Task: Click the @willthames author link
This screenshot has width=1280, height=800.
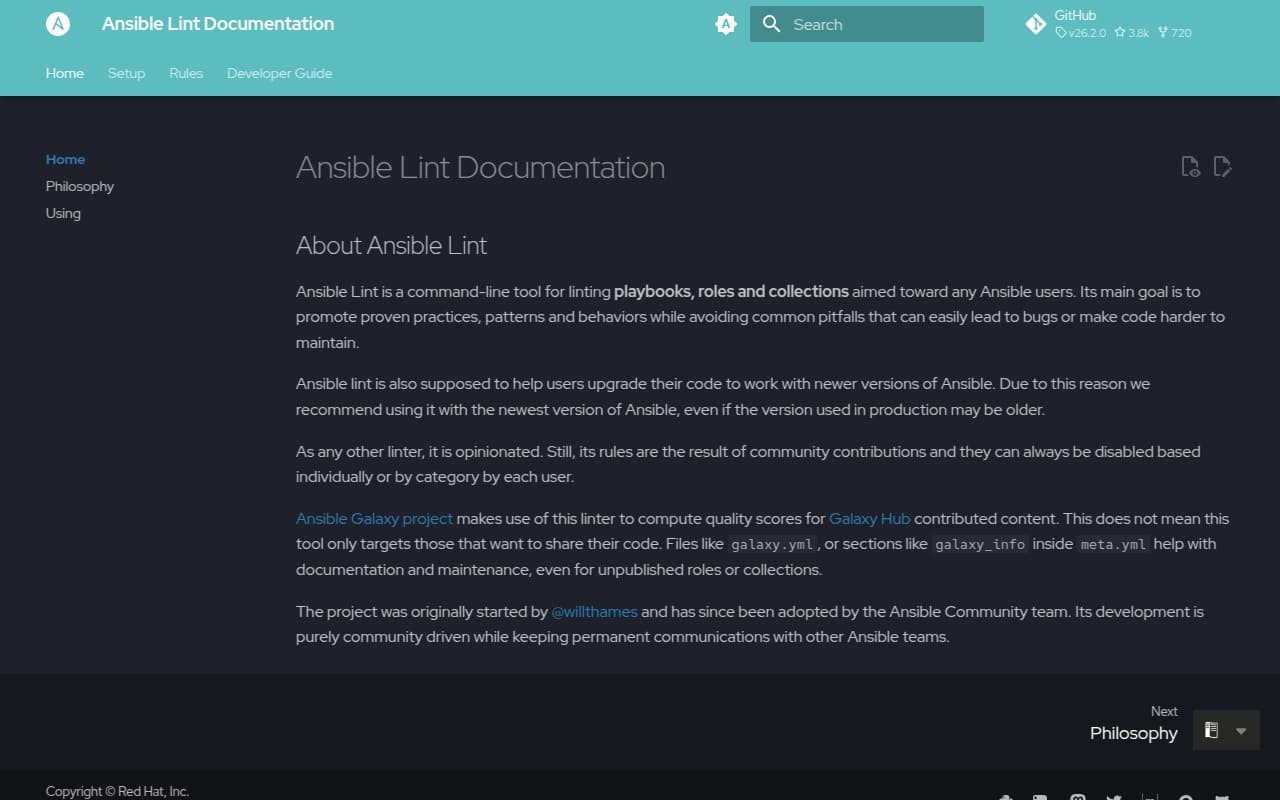Action: pyautogui.click(x=595, y=611)
